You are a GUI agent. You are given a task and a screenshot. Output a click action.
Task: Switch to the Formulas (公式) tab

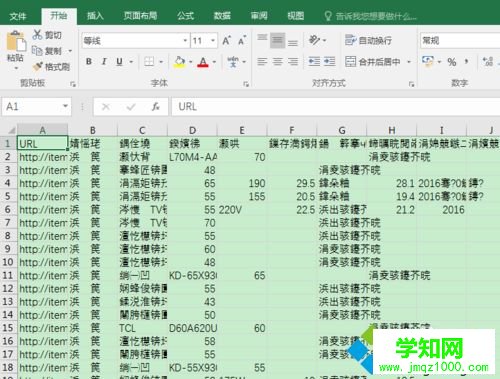(x=185, y=16)
